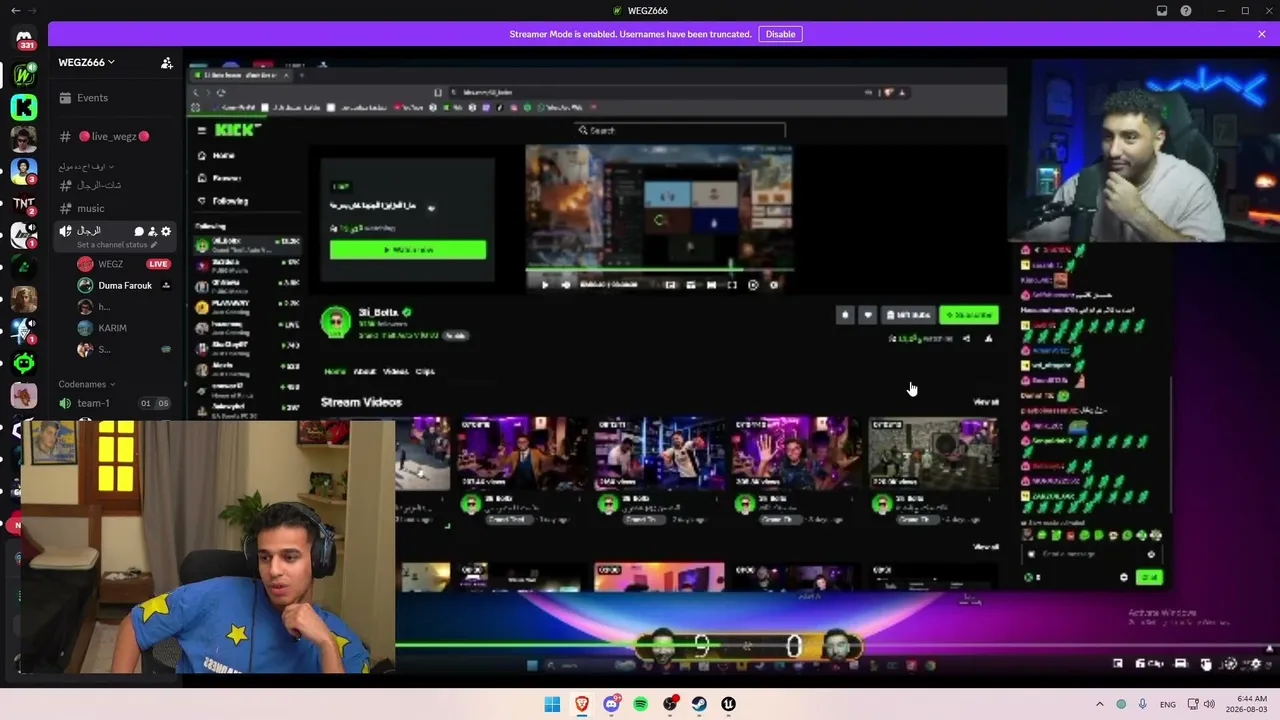Viewport: 1280px width, 720px height.
Task: Click the microphone icon in system tray
Action: [x=1142, y=704]
